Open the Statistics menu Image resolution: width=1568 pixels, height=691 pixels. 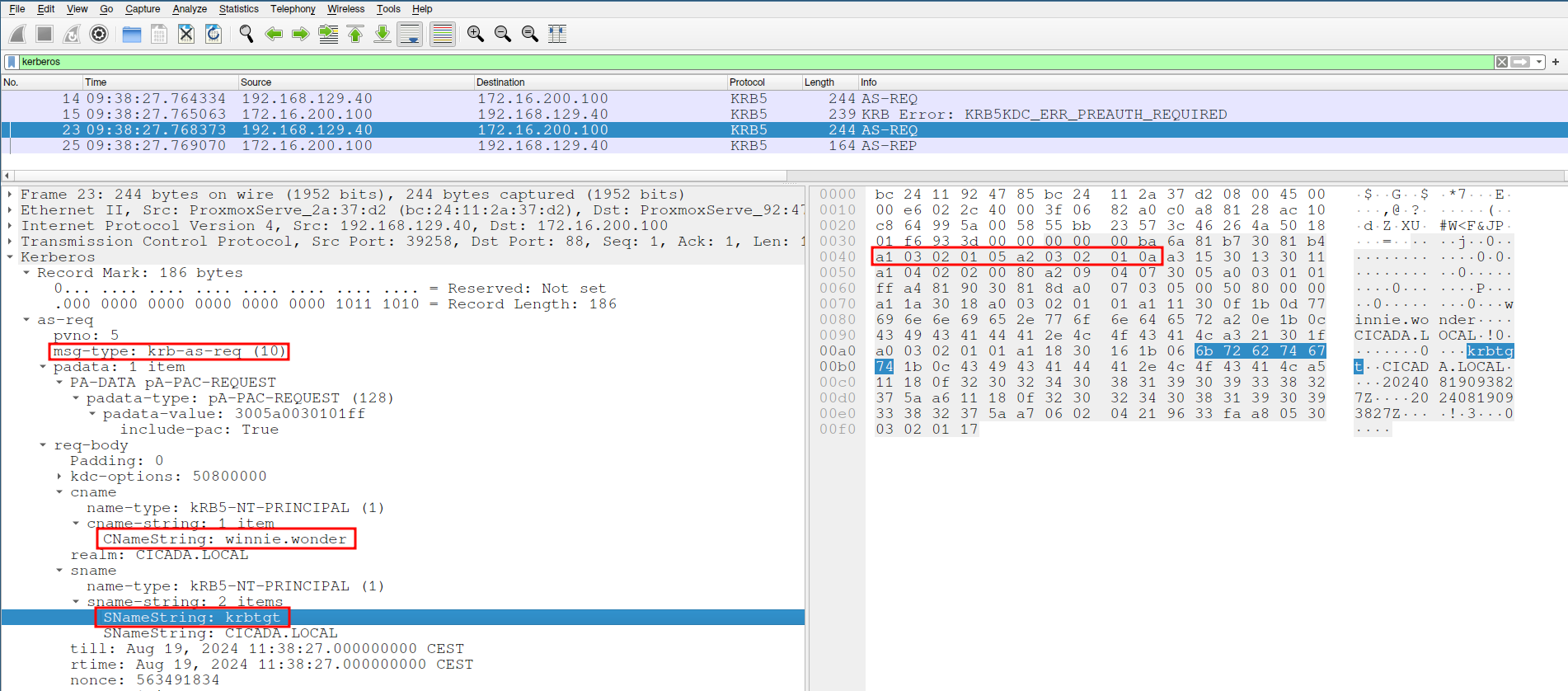239,9
